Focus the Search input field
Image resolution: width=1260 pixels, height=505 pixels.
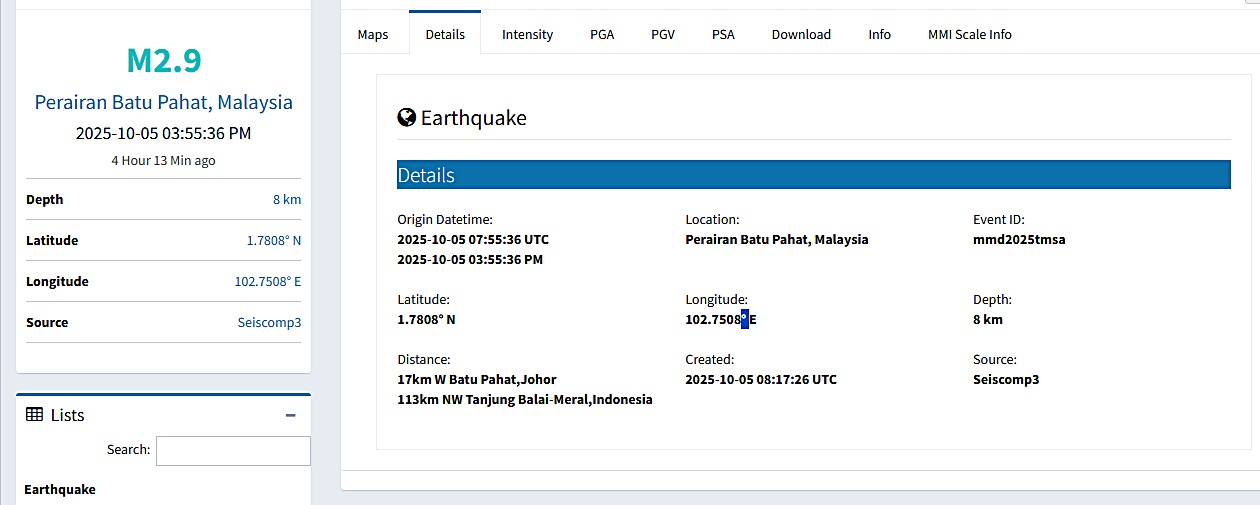point(233,451)
